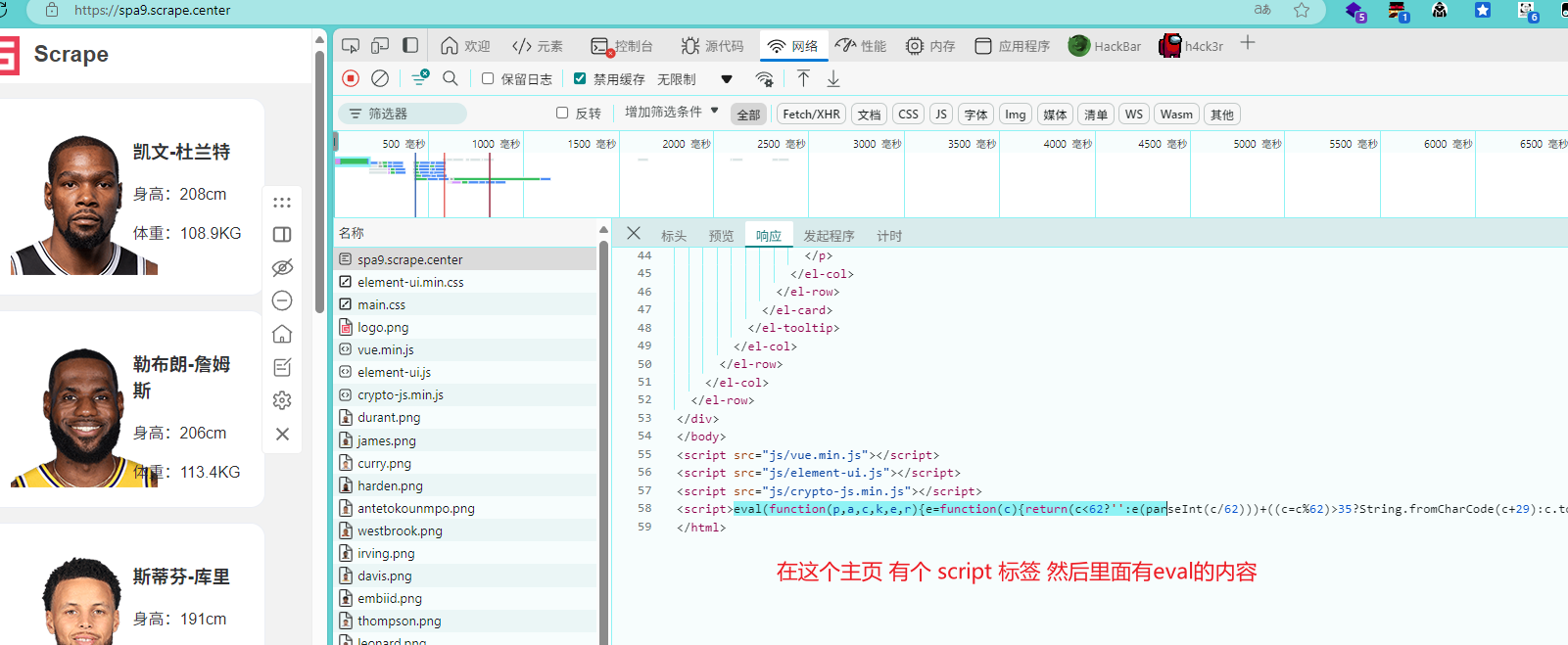Image resolution: width=1568 pixels, height=645 pixels.
Task: Toggle the filter funnel icon
Action: 420,78
